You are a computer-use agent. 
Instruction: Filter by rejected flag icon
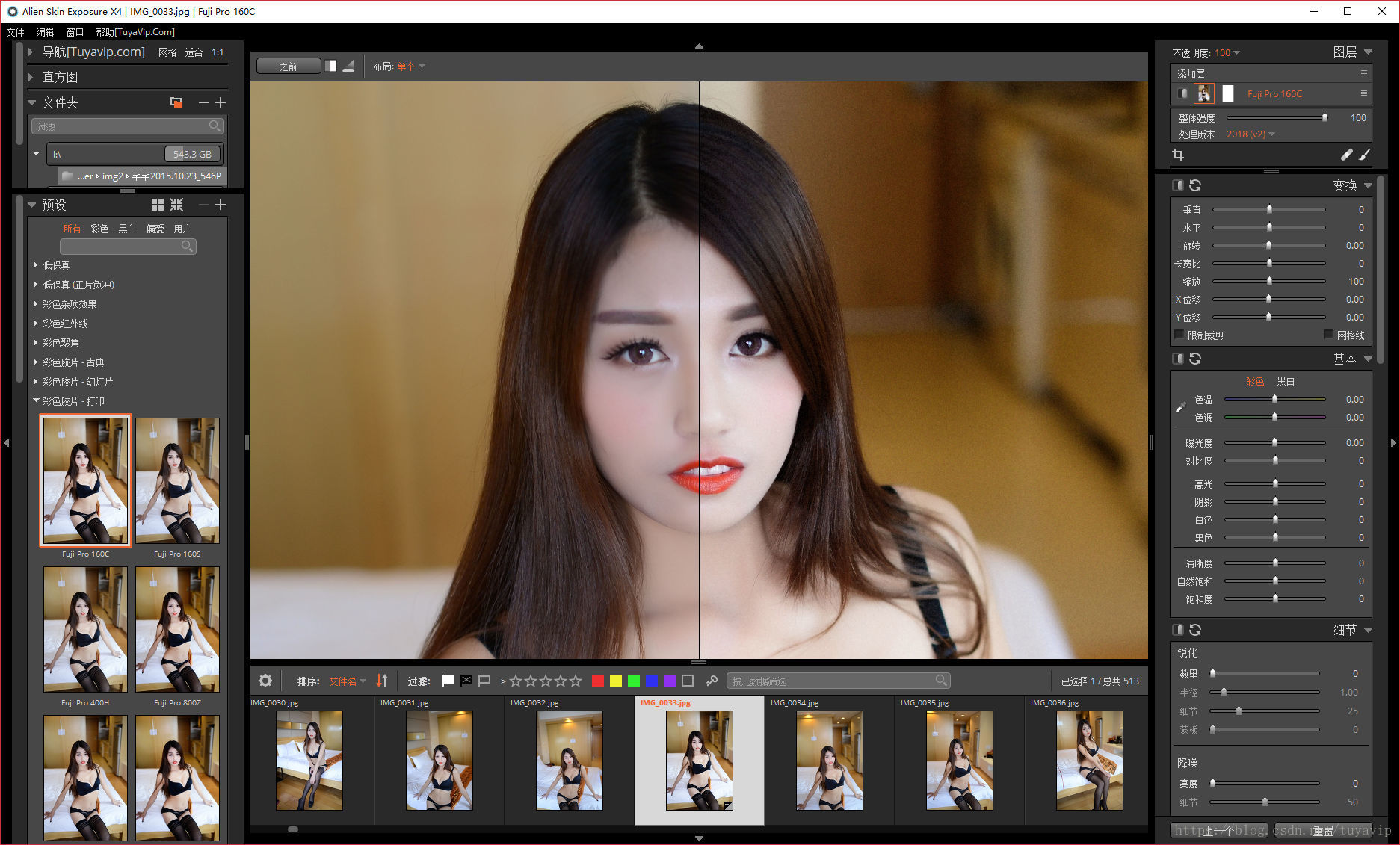click(x=466, y=681)
